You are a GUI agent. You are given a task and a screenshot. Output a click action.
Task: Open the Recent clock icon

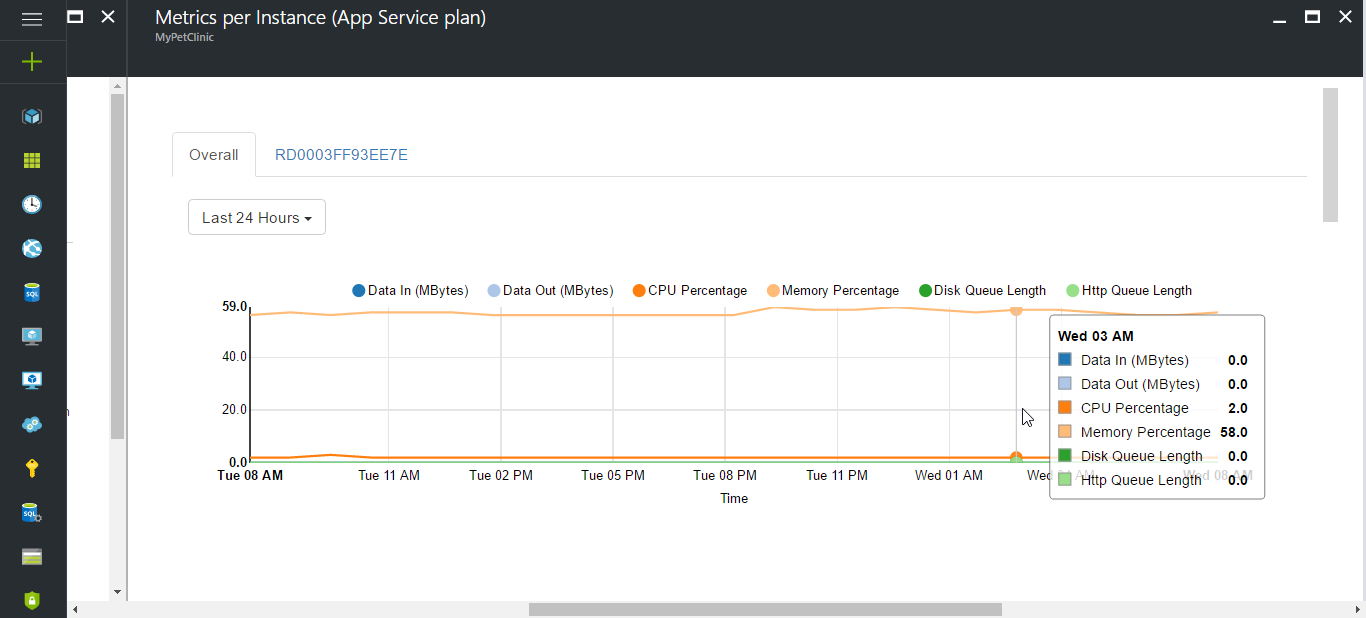pyautogui.click(x=32, y=204)
